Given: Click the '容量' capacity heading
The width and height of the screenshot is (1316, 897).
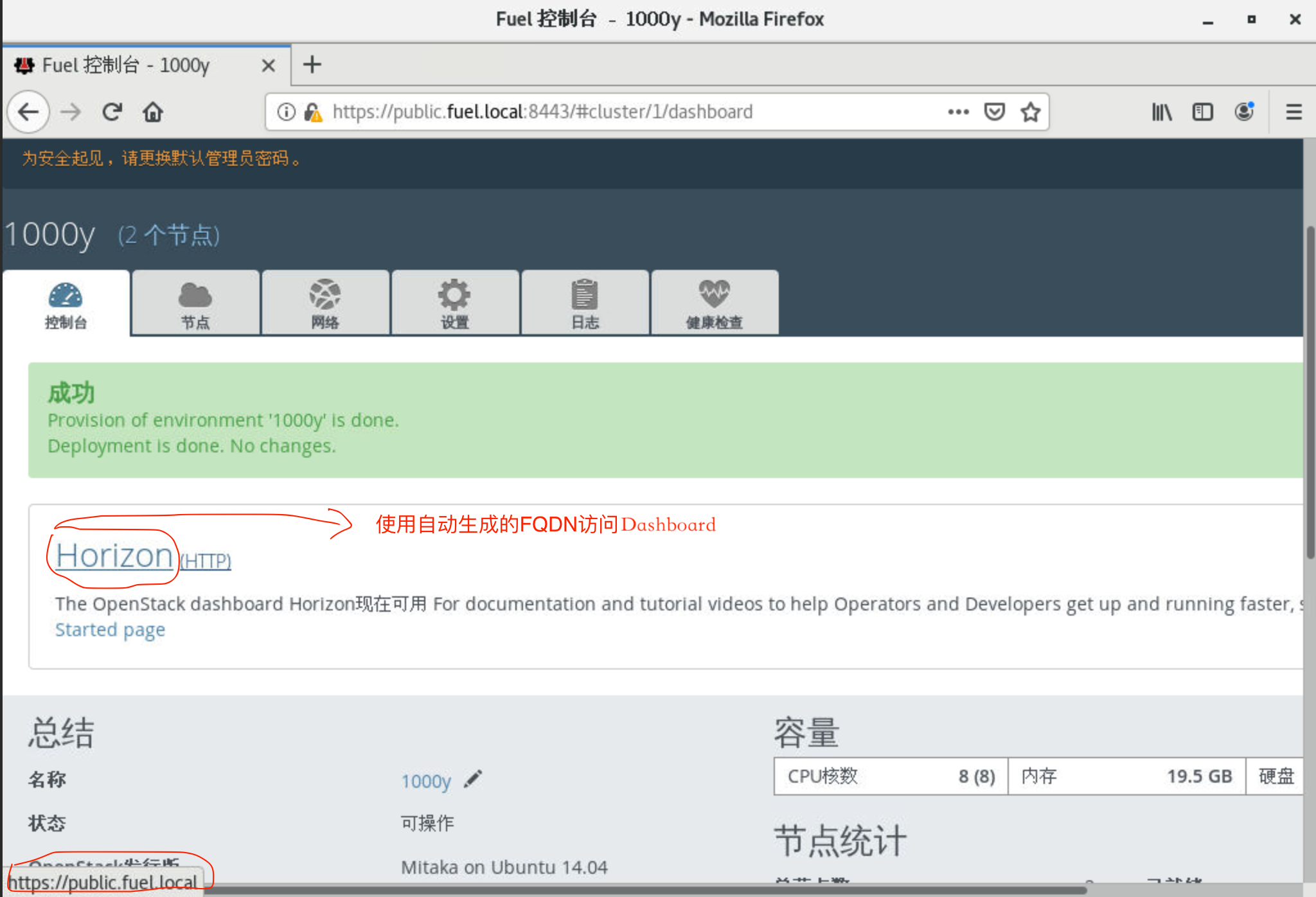Looking at the screenshot, I should click(x=806, y=733).
